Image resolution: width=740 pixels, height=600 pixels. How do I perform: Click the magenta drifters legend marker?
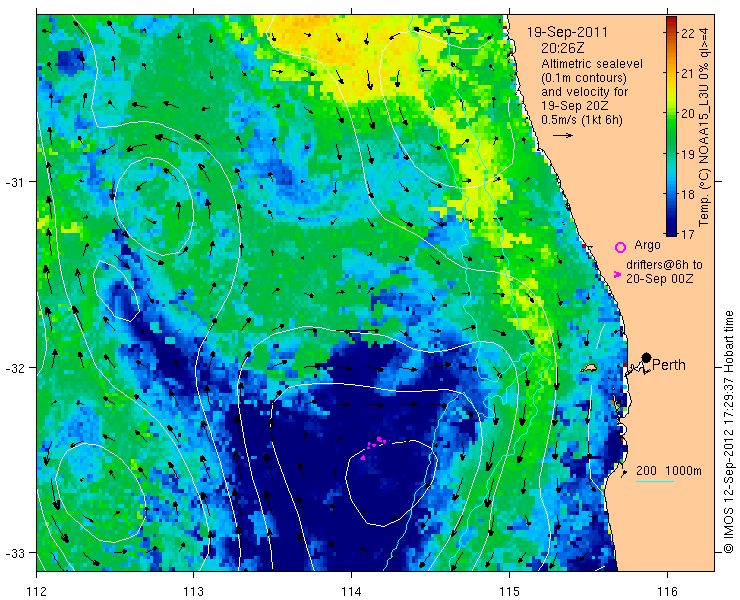pos(617,274)
